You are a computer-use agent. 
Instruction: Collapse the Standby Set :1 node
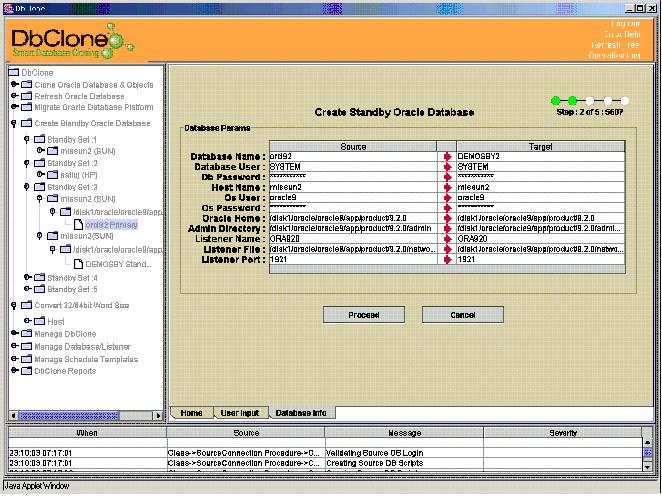coord(27,139)
